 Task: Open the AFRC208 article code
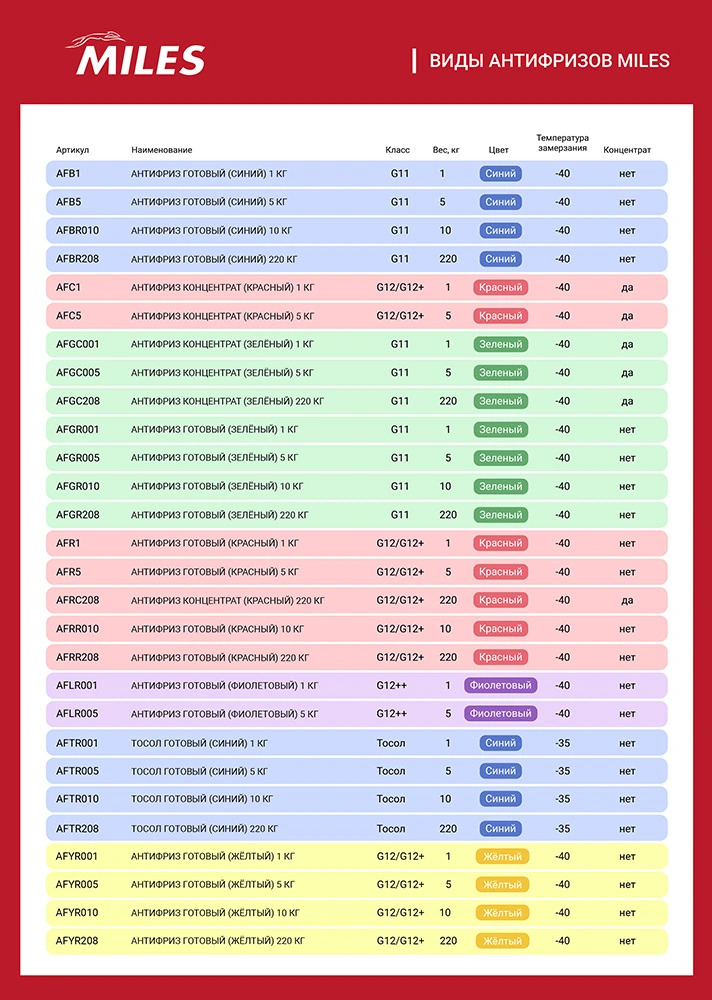(x=77, y=600)
